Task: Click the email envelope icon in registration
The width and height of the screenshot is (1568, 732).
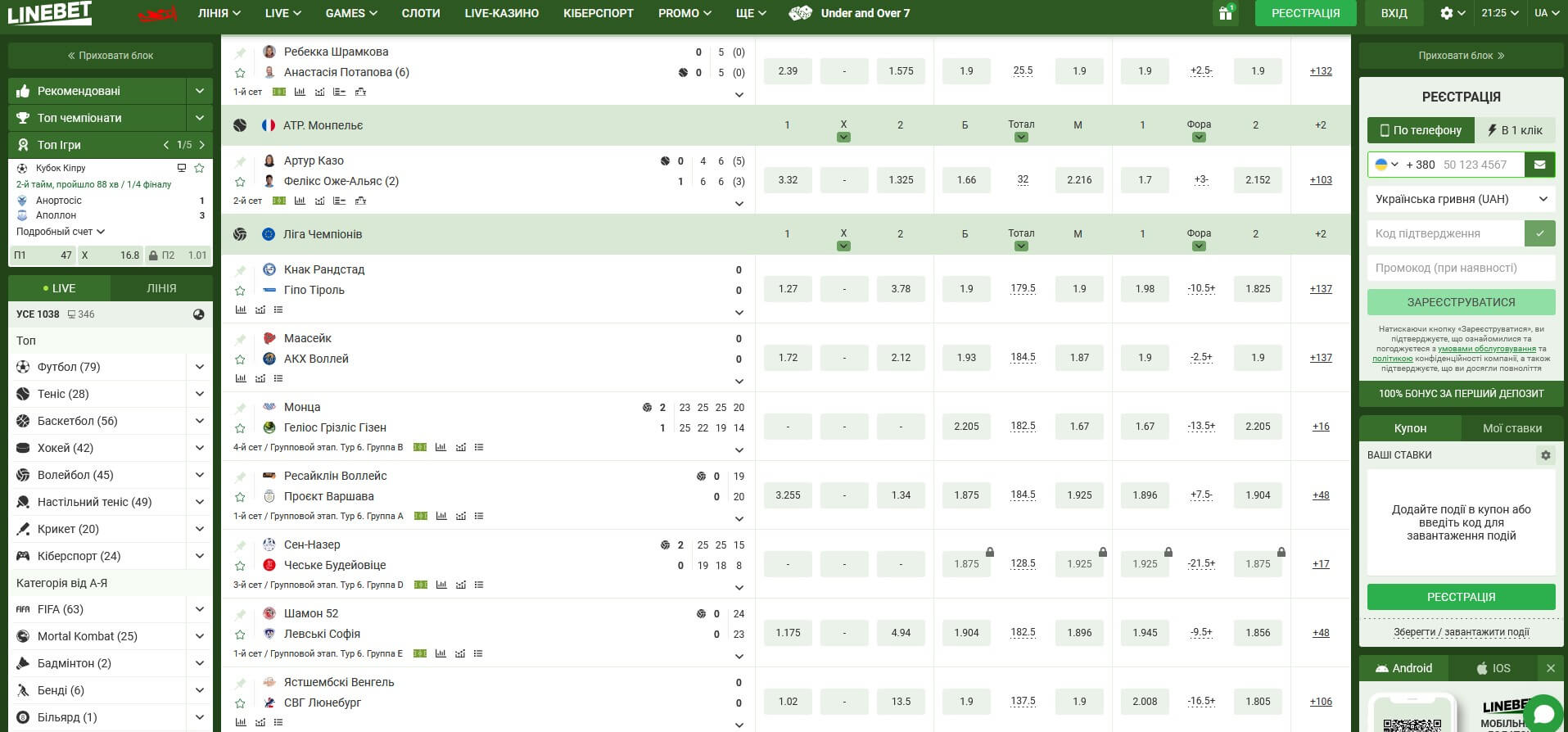Action: (x=1540, y=165)
